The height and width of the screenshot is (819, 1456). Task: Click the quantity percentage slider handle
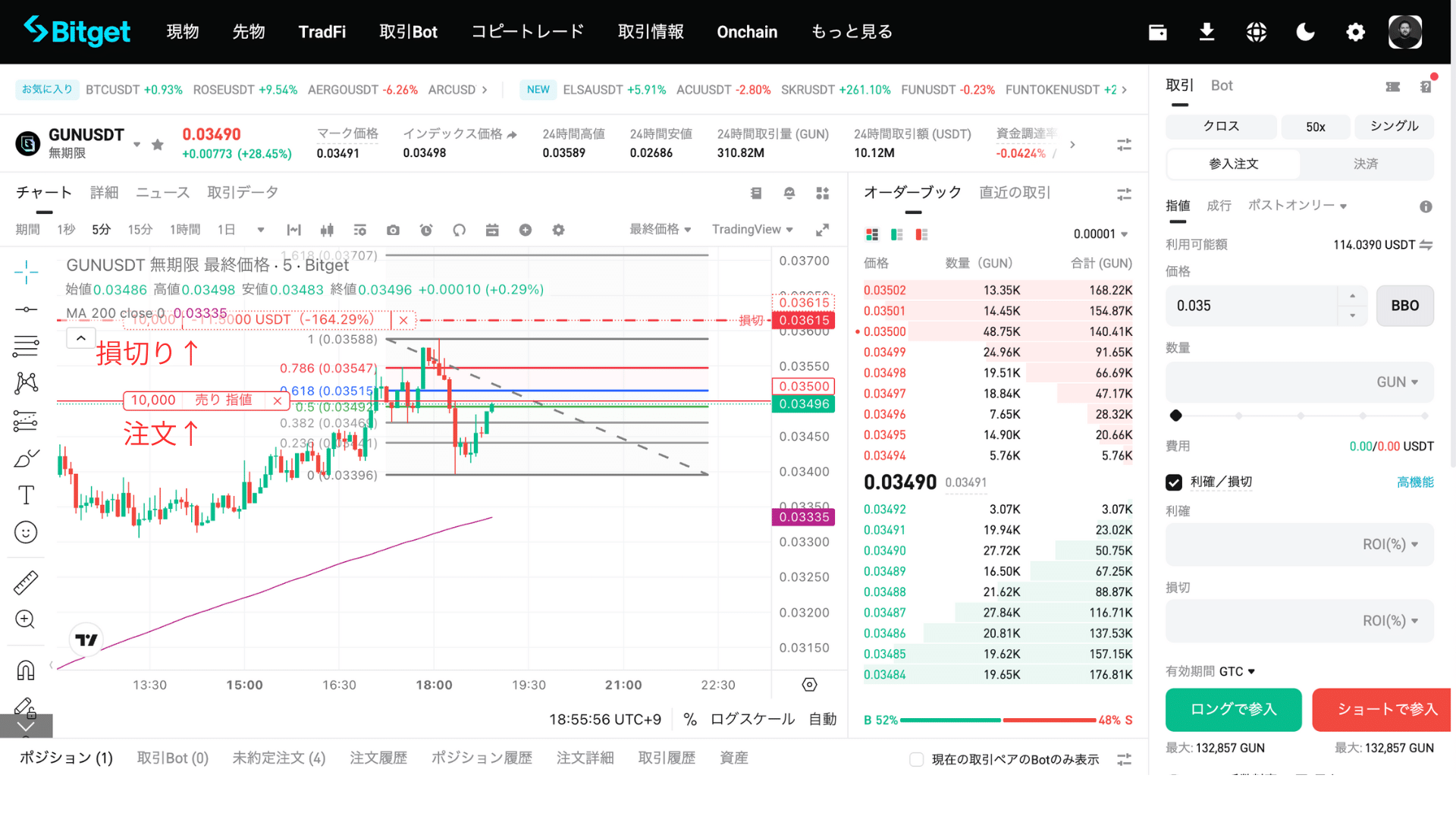click(x=1176, y=416)
